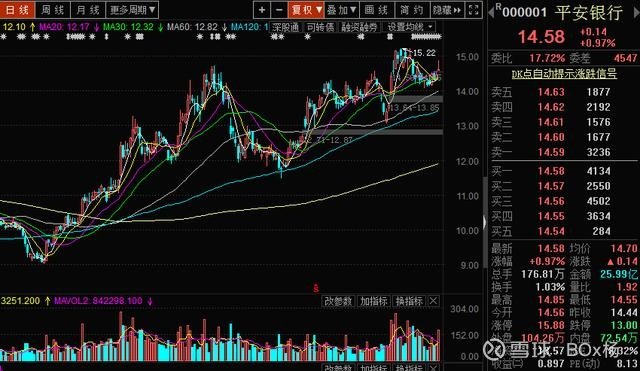Screen dimensions: 640x371
Task: Open the 设置均线 dropdown
Action: pyautogui.click(x=410, y=27)
